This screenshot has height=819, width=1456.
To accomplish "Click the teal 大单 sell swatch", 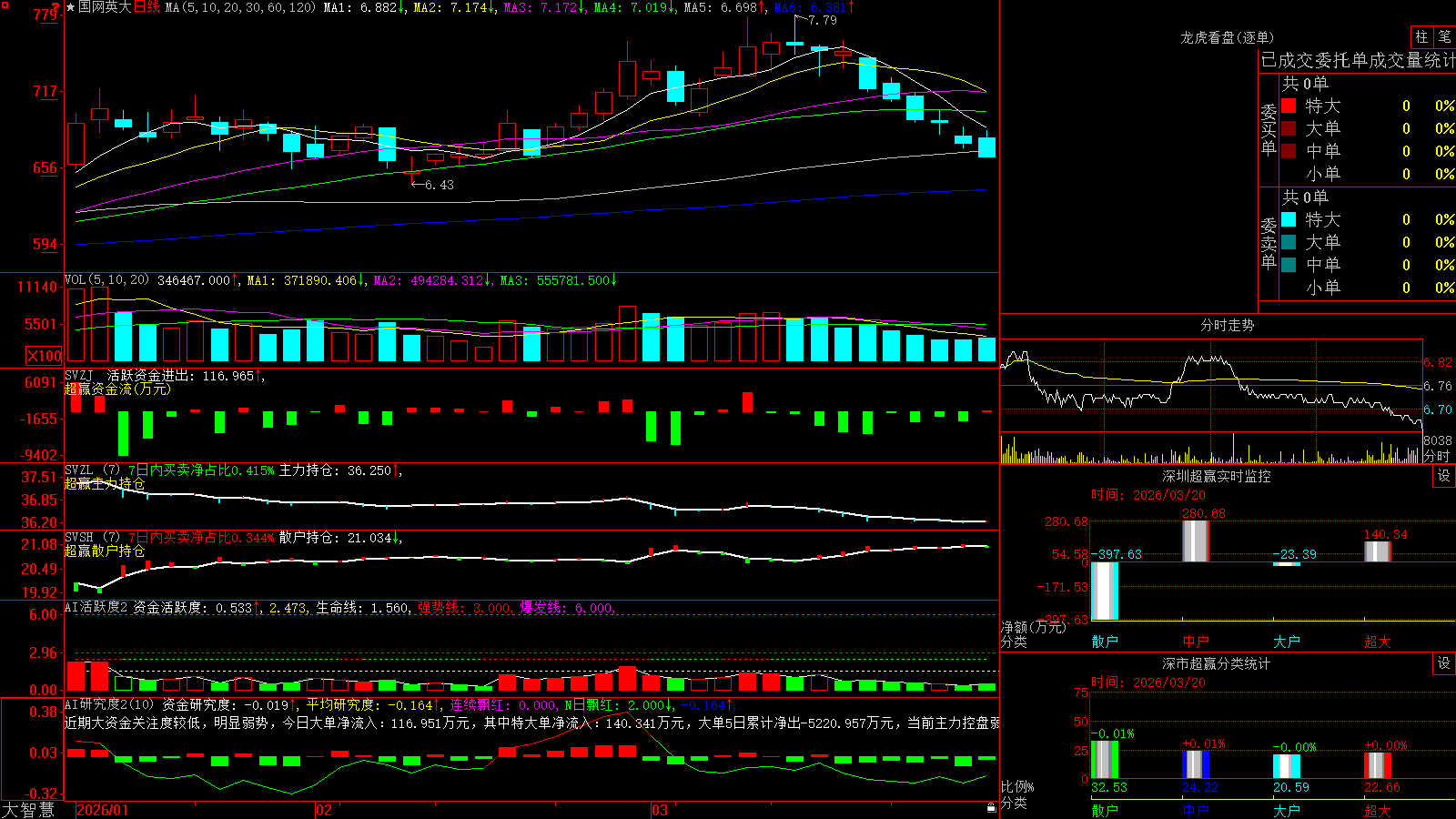I will point(1289,242).
